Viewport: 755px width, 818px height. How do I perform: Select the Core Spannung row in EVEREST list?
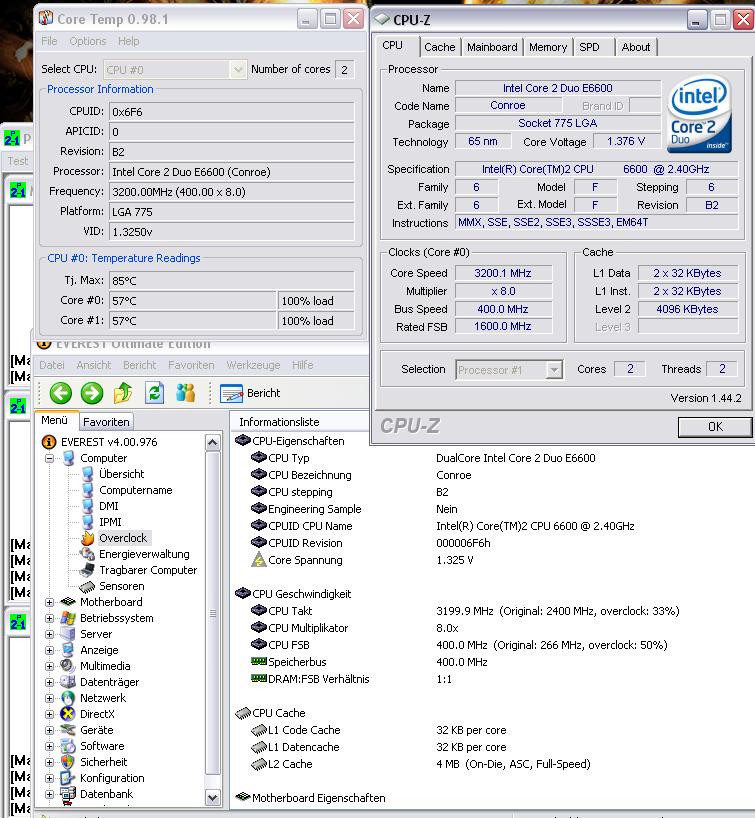pos(363,560)
